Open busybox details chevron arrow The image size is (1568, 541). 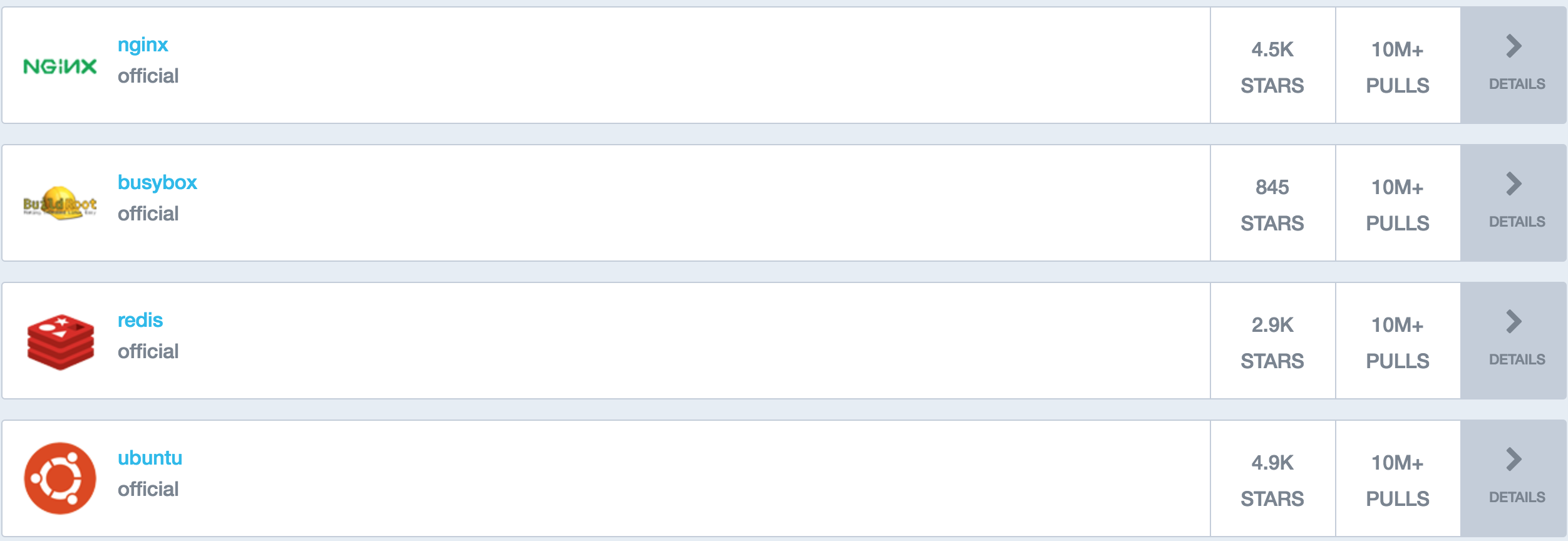tap(1514, 184)
